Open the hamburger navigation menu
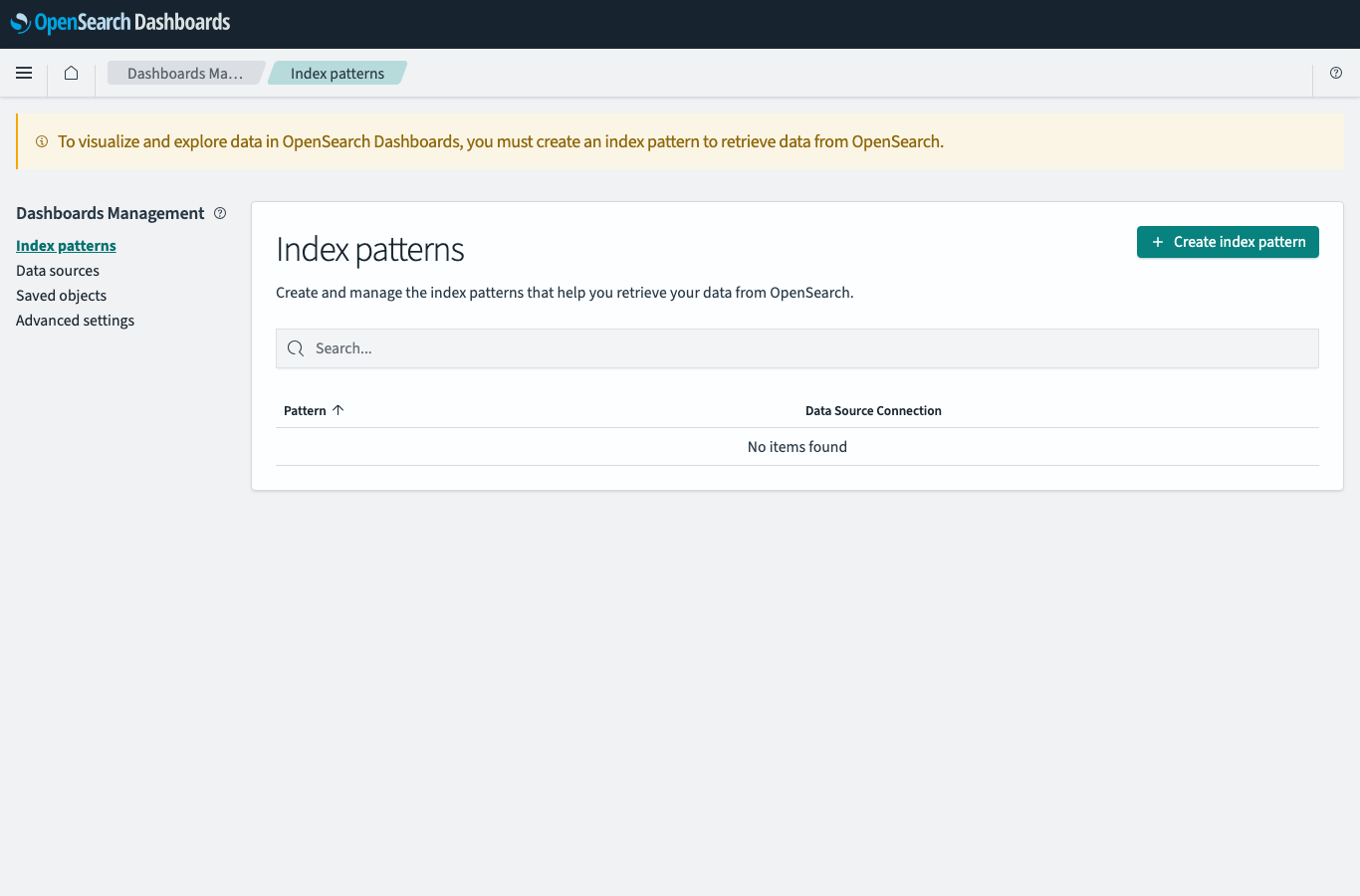Screen dimensions: 1360x896 (24, 73)
